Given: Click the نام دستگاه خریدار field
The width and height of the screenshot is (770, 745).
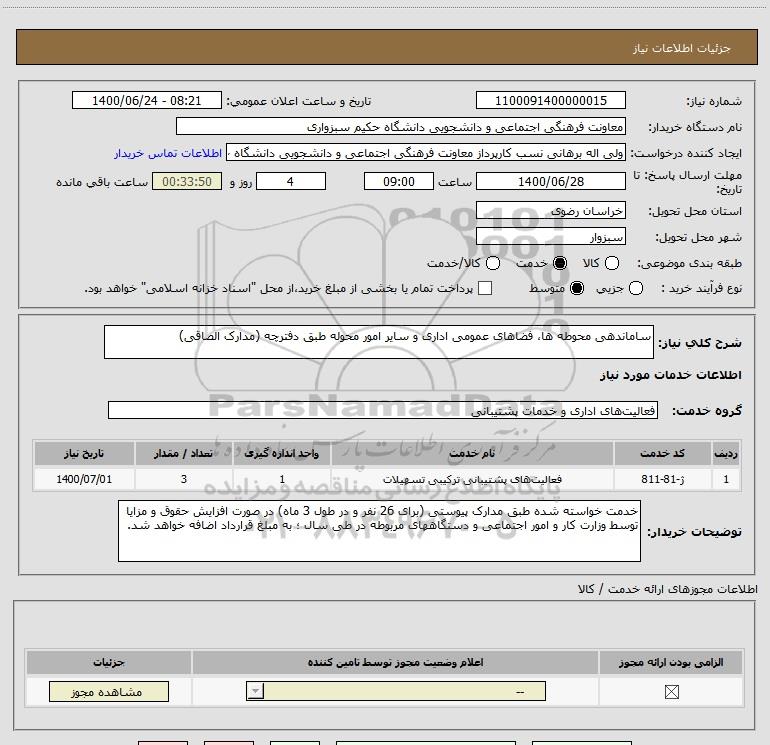Looking at the screenshot, I should (401, 126).
